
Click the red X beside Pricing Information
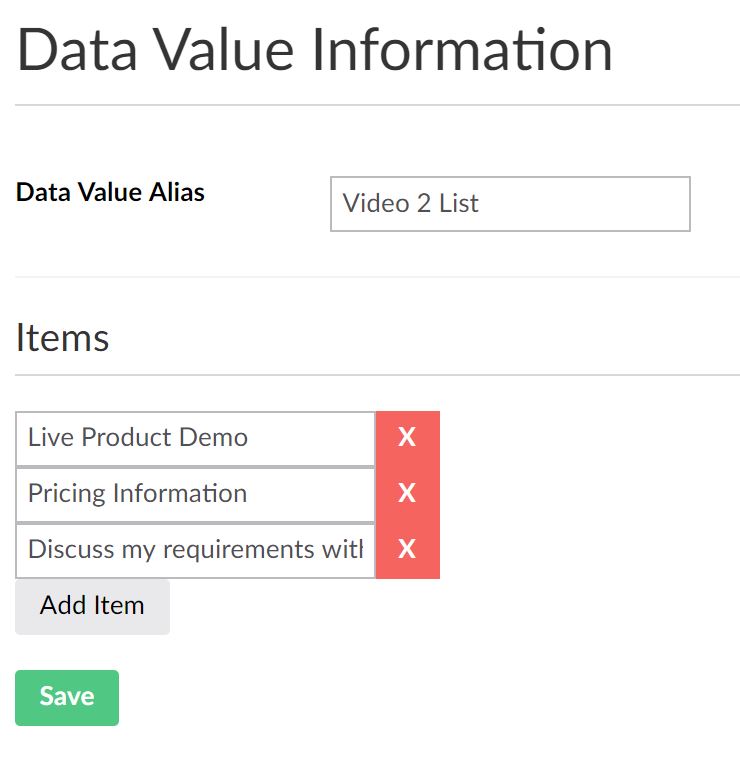408,495
